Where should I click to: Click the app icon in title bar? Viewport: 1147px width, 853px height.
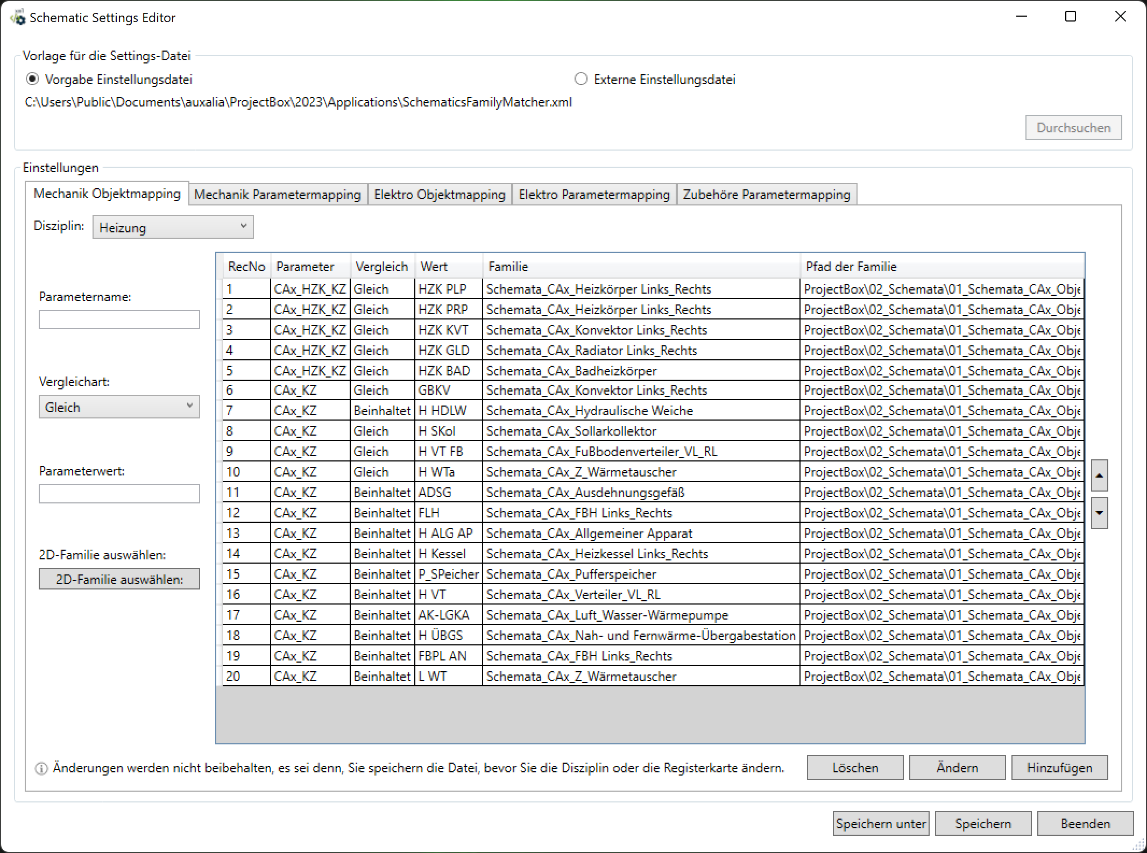point(17,17)
